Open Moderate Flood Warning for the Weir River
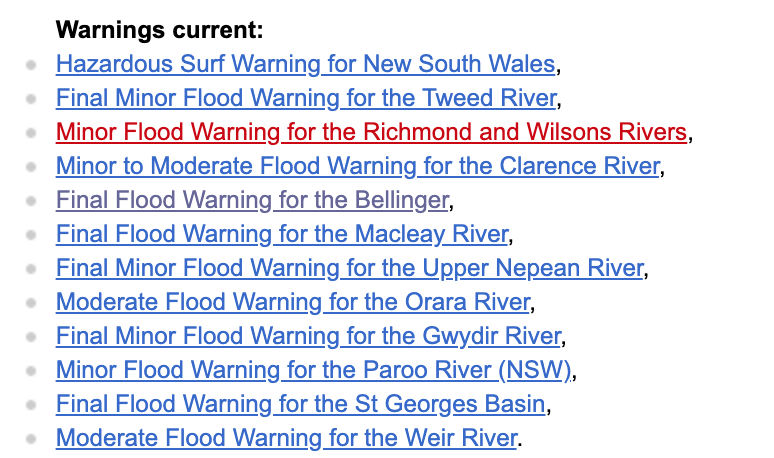The height and width of the screenshot is (458, 774). [287, 439]
